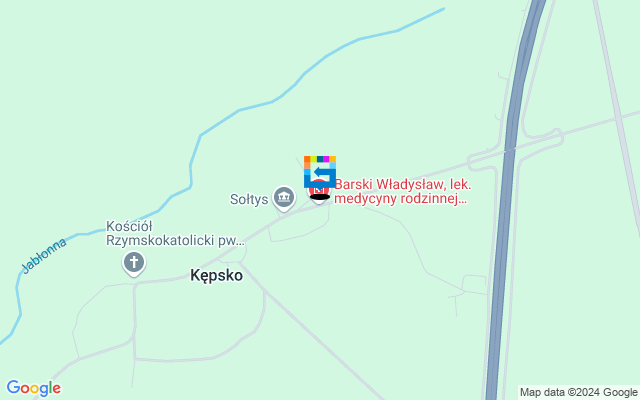
Task: Click the Sołtys government building pin
Action: (x=284, y=199)
